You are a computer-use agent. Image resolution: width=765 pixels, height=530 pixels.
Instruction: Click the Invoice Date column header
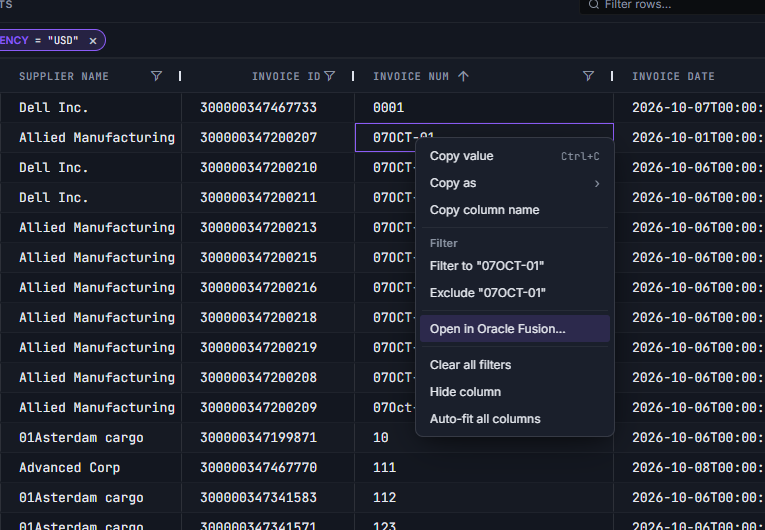(673, 76)
